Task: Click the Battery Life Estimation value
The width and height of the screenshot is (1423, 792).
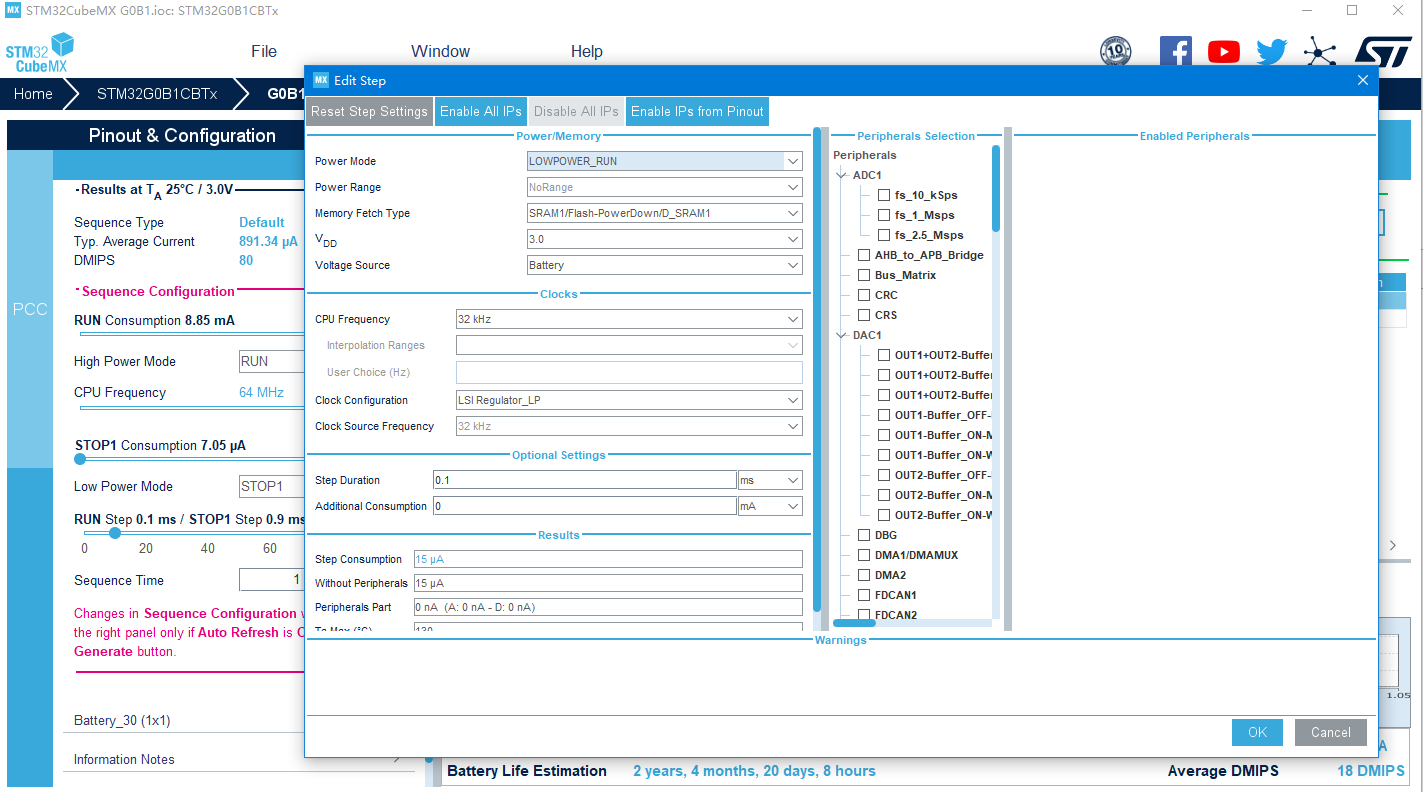Action: coord(754,771)
